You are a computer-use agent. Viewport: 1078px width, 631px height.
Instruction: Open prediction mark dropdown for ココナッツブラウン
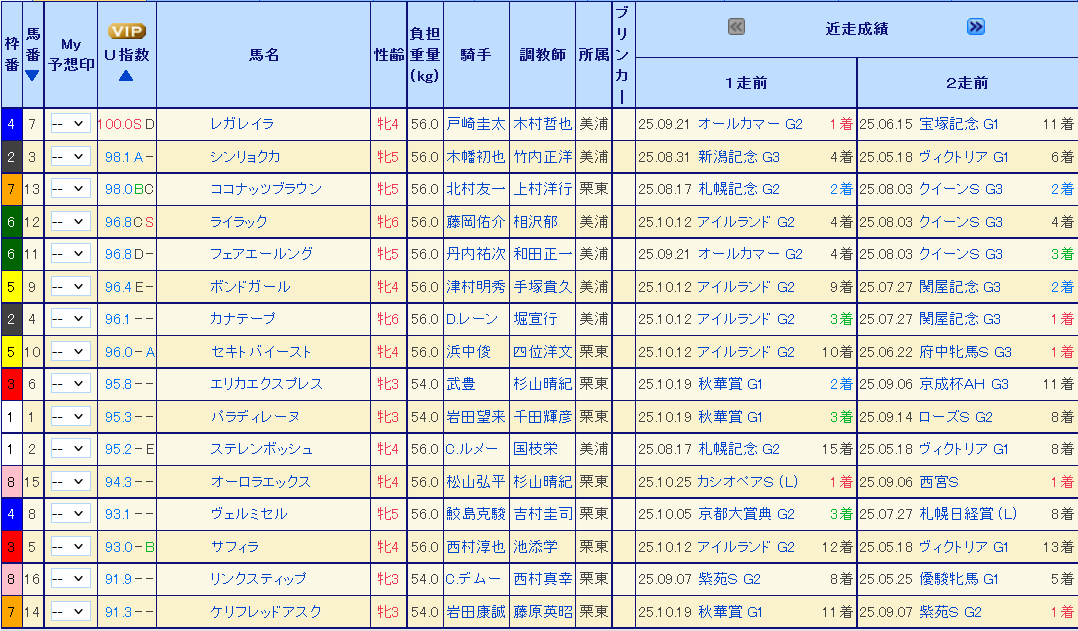70,188
